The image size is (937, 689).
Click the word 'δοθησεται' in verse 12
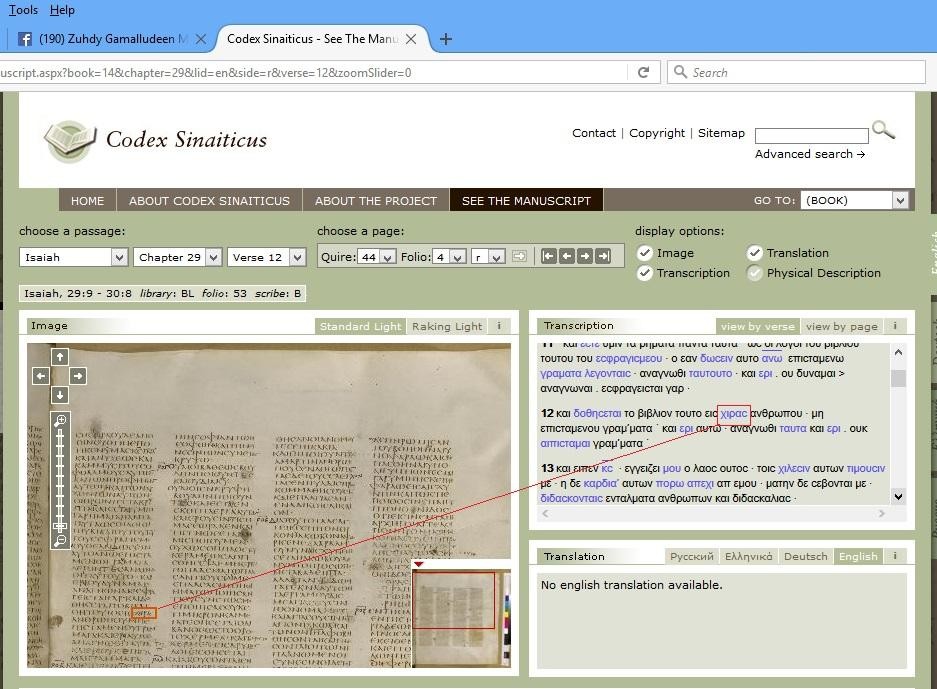(597, 414)
